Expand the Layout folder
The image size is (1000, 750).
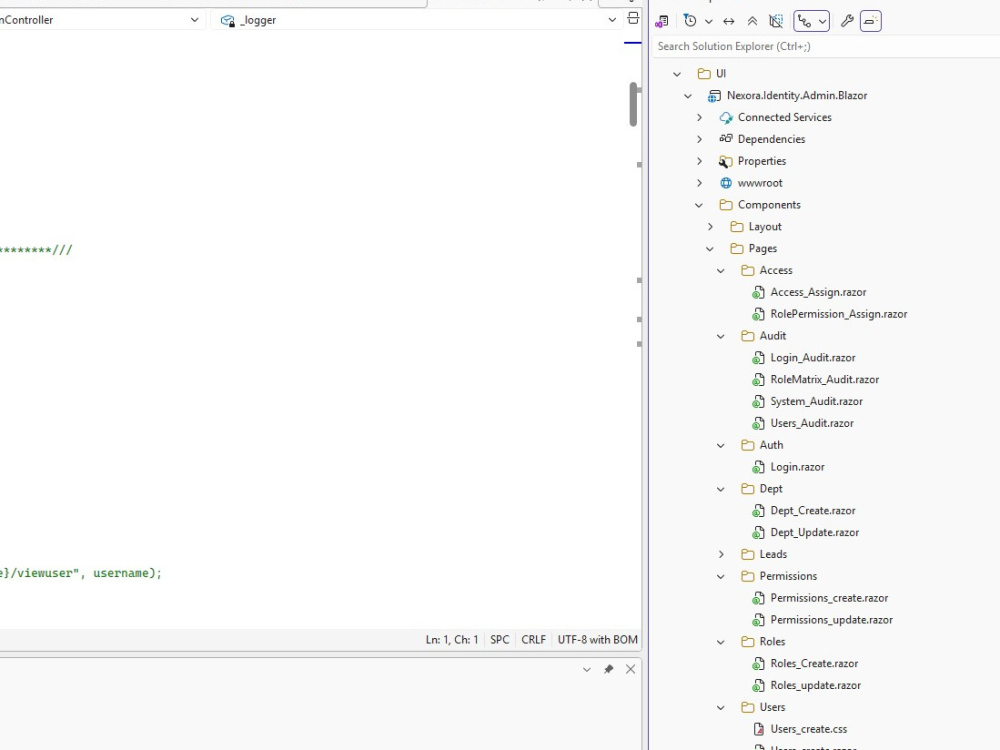pyautogui.click(x=710, y=226)
